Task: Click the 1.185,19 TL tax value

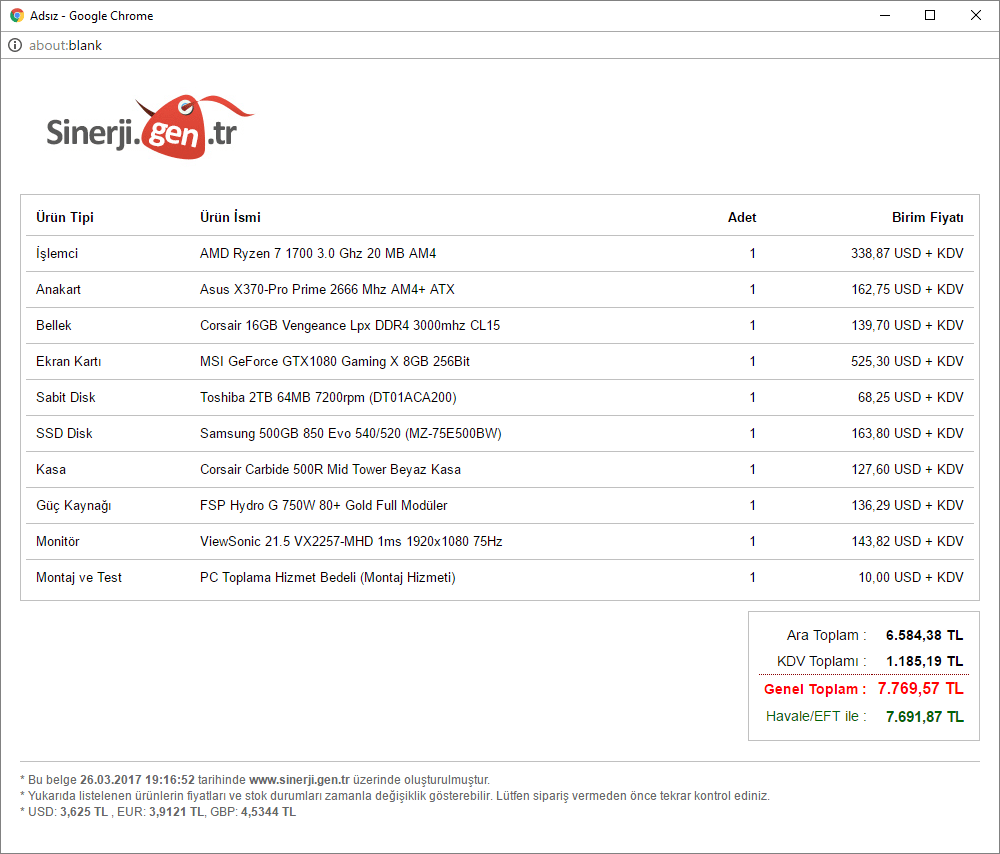Action: 925,661
